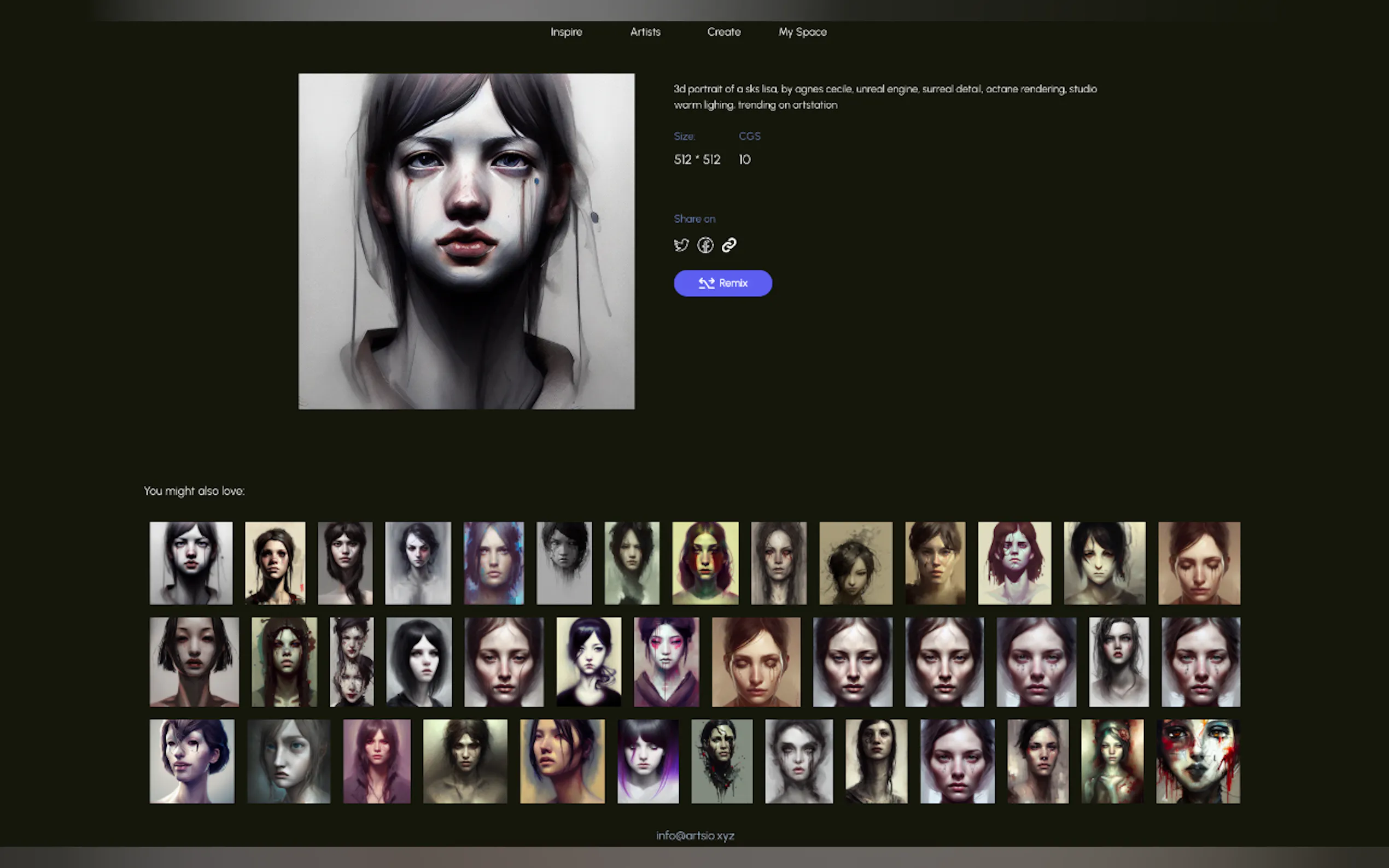This screenshot has height=868, width=1389.
Task: Share on Twitter via bird icon
Action: [681, 245]
